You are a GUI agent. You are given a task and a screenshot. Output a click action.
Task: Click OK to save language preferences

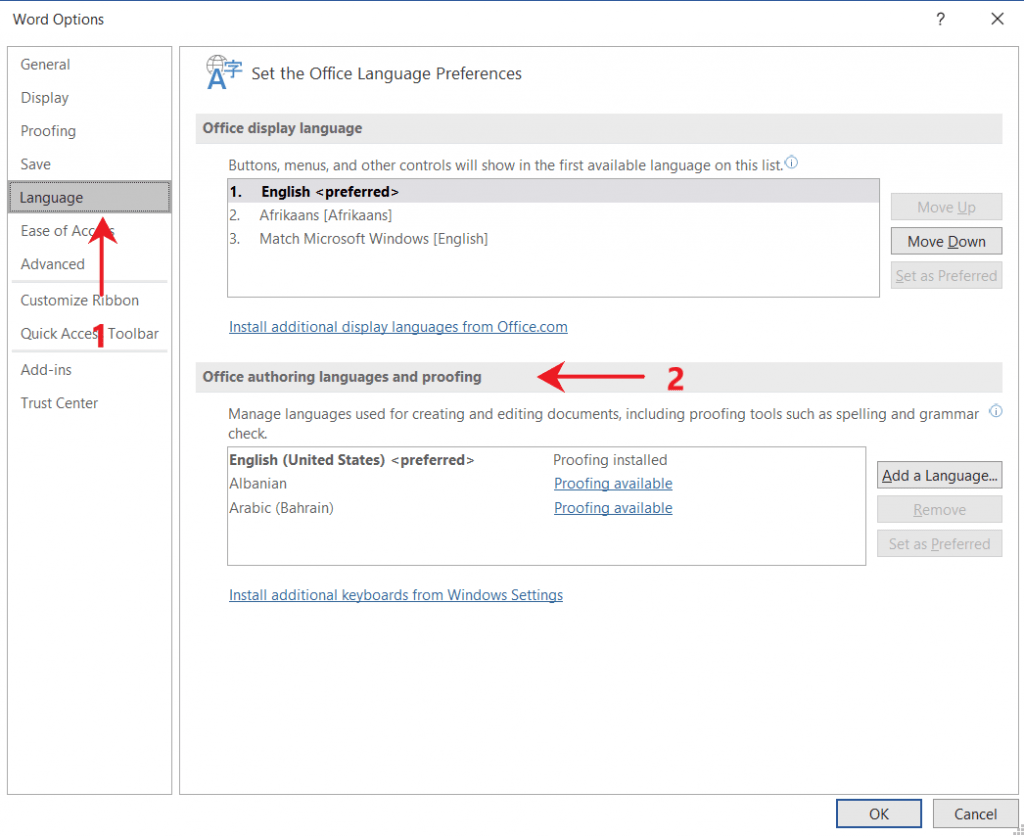878,813
